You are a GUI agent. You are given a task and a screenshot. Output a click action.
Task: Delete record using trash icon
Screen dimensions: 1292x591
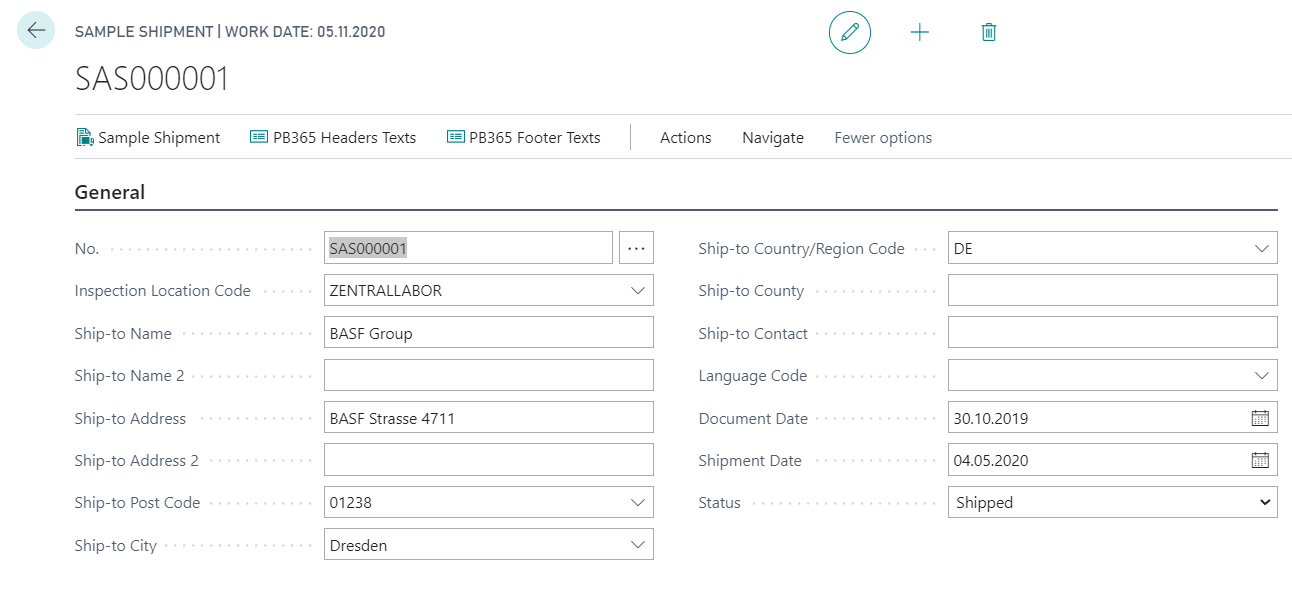pos(989,32)
